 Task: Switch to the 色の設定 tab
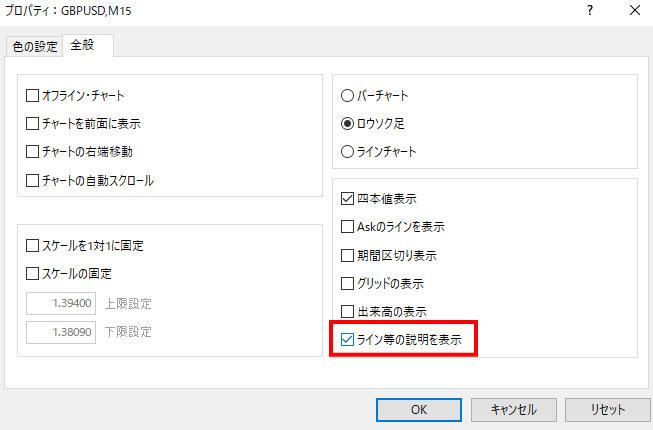click(x=35, y=46)
